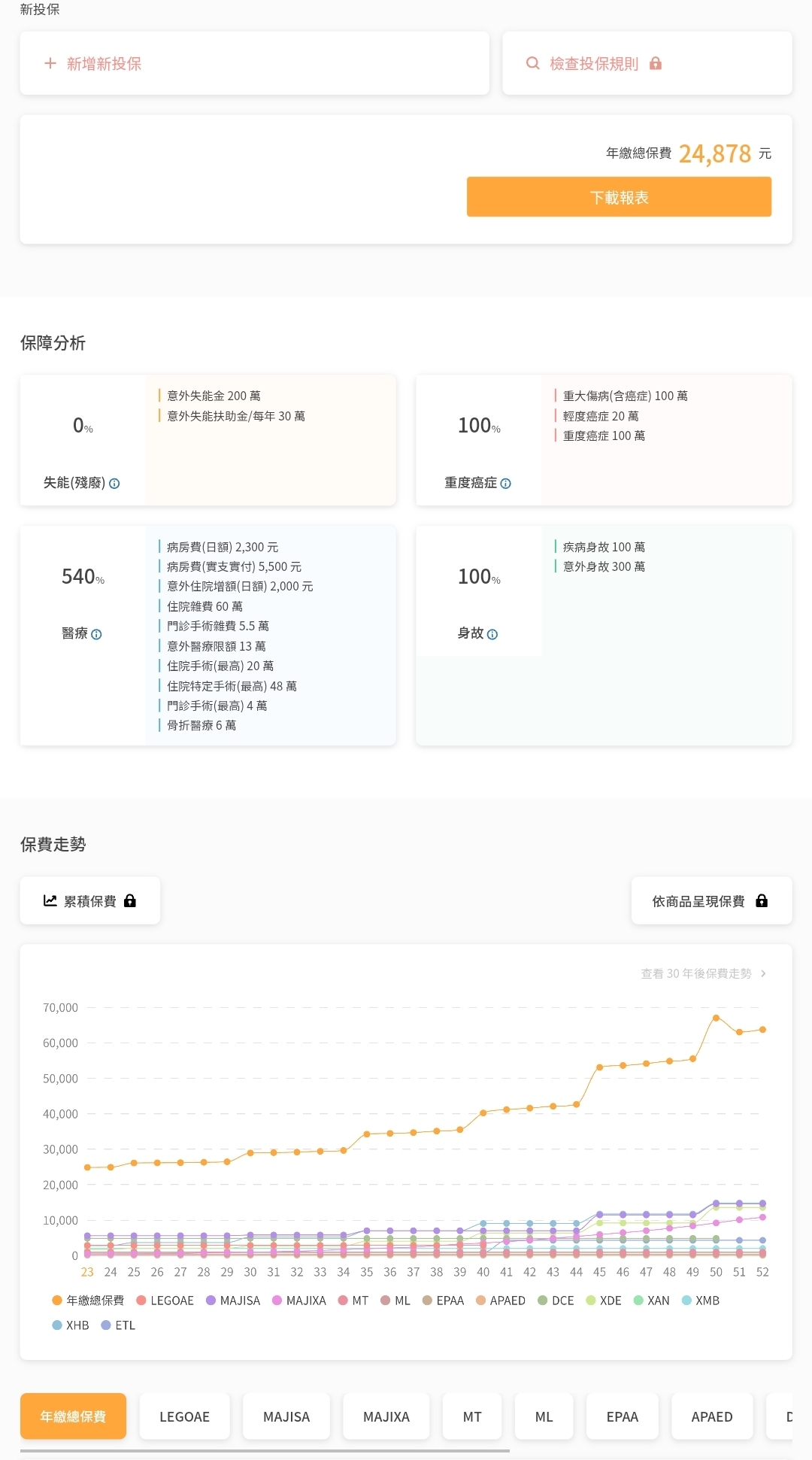Open info icon next to 失能(殘廢)
The height and width of the screenshot is (1460, 812).
(x=114, y=484)
